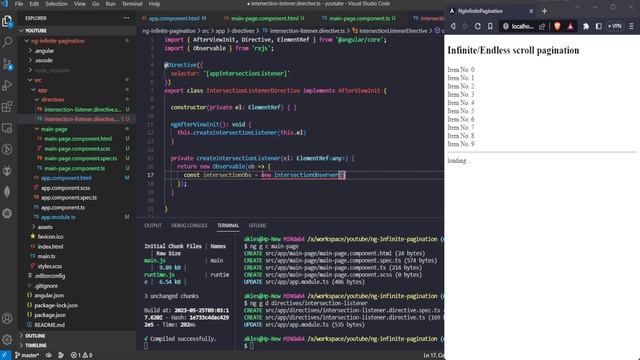This screenshot has height=360, width=640.
Task: Open the browser hamburger menu
Action: point(631,26)
